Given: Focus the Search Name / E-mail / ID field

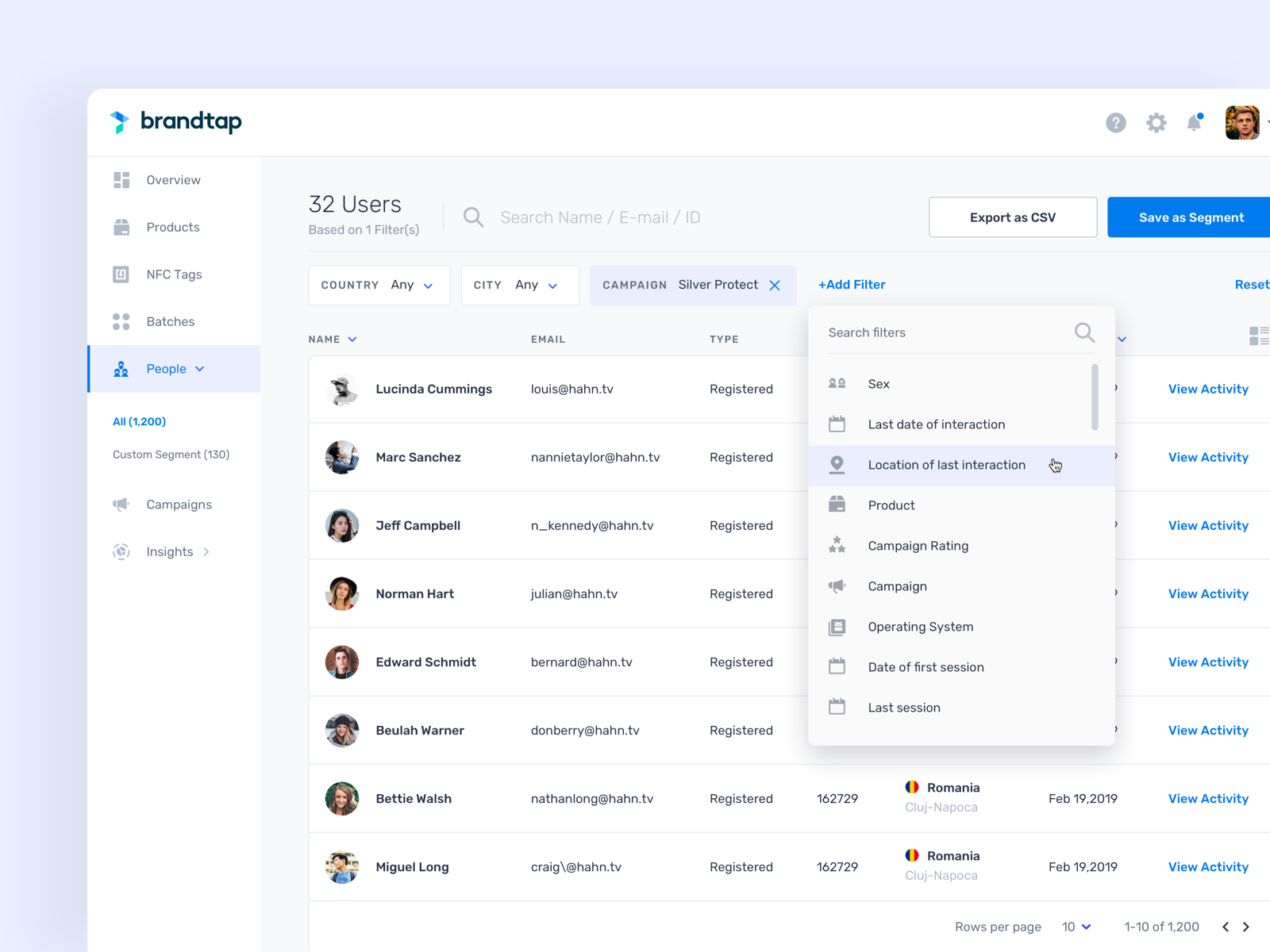Looking at the screenshot, I should point(600,217).
